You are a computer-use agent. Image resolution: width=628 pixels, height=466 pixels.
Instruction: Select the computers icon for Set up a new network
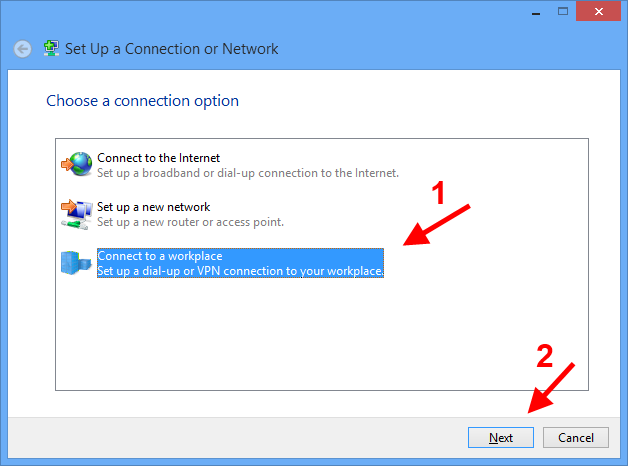click(x=76, y=214)
